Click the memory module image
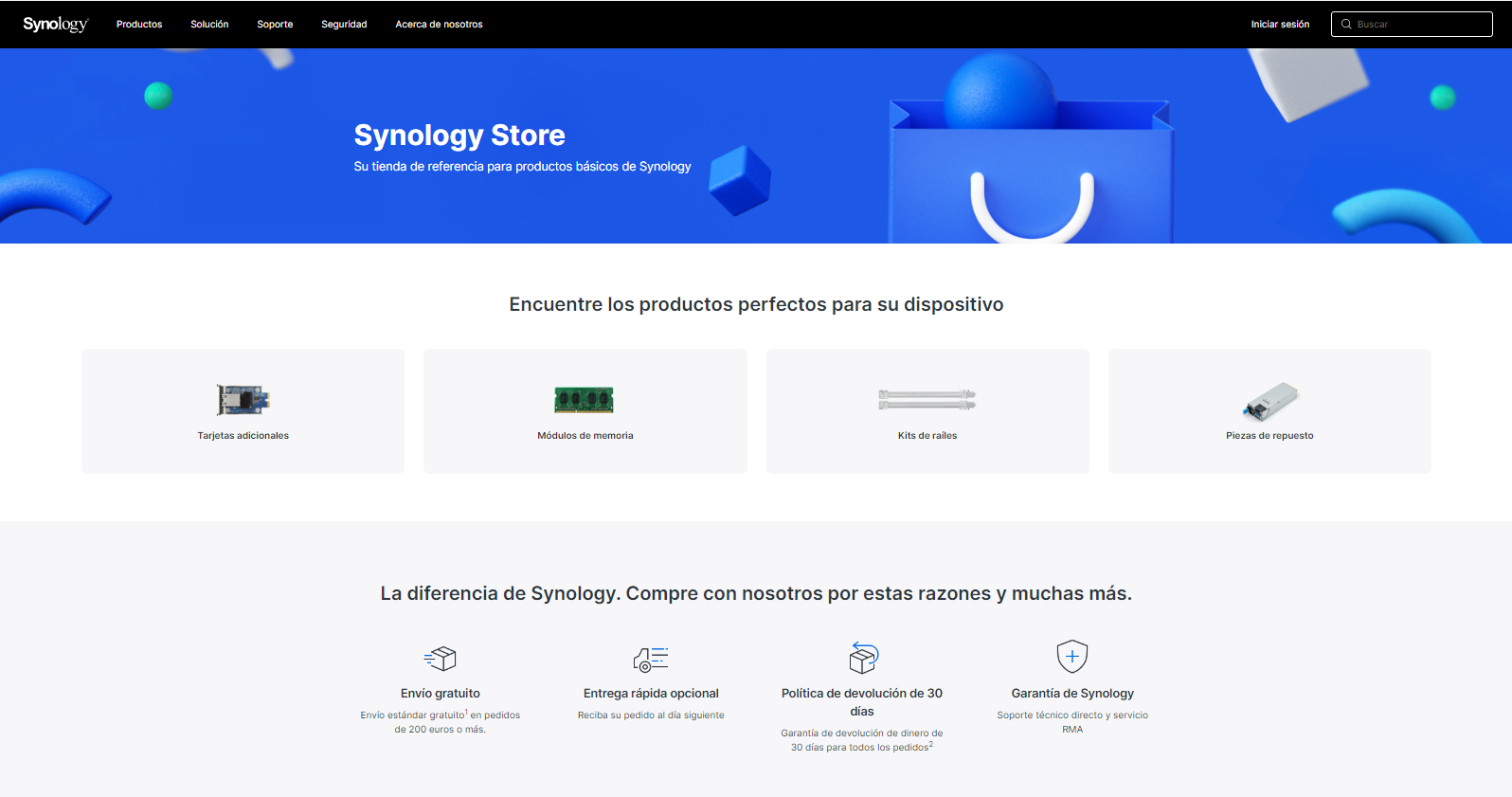Viewport: 1512px width, 797px height. click(x=585, y=400)
